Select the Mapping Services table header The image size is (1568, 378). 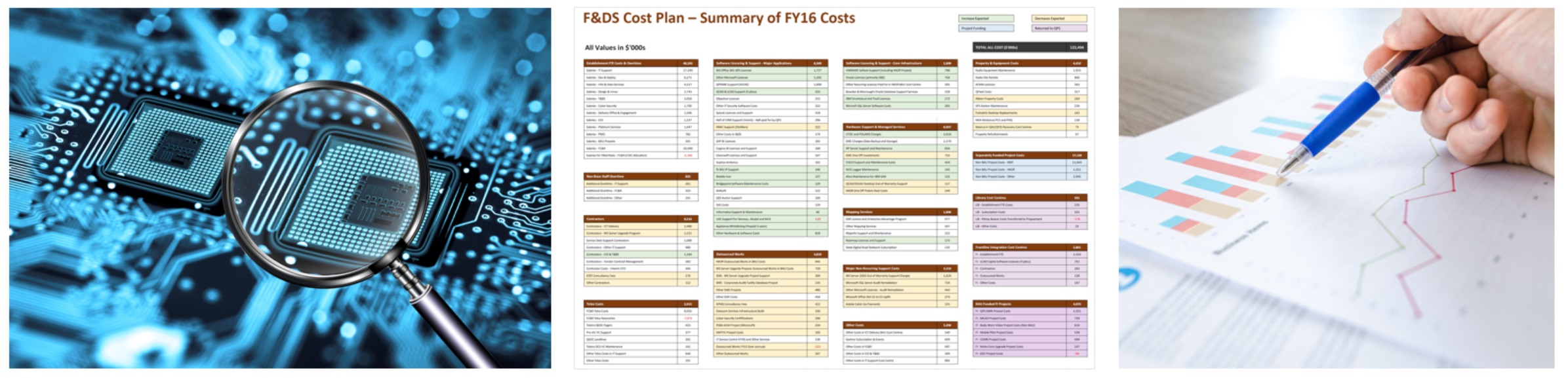(x=900, y=212)
